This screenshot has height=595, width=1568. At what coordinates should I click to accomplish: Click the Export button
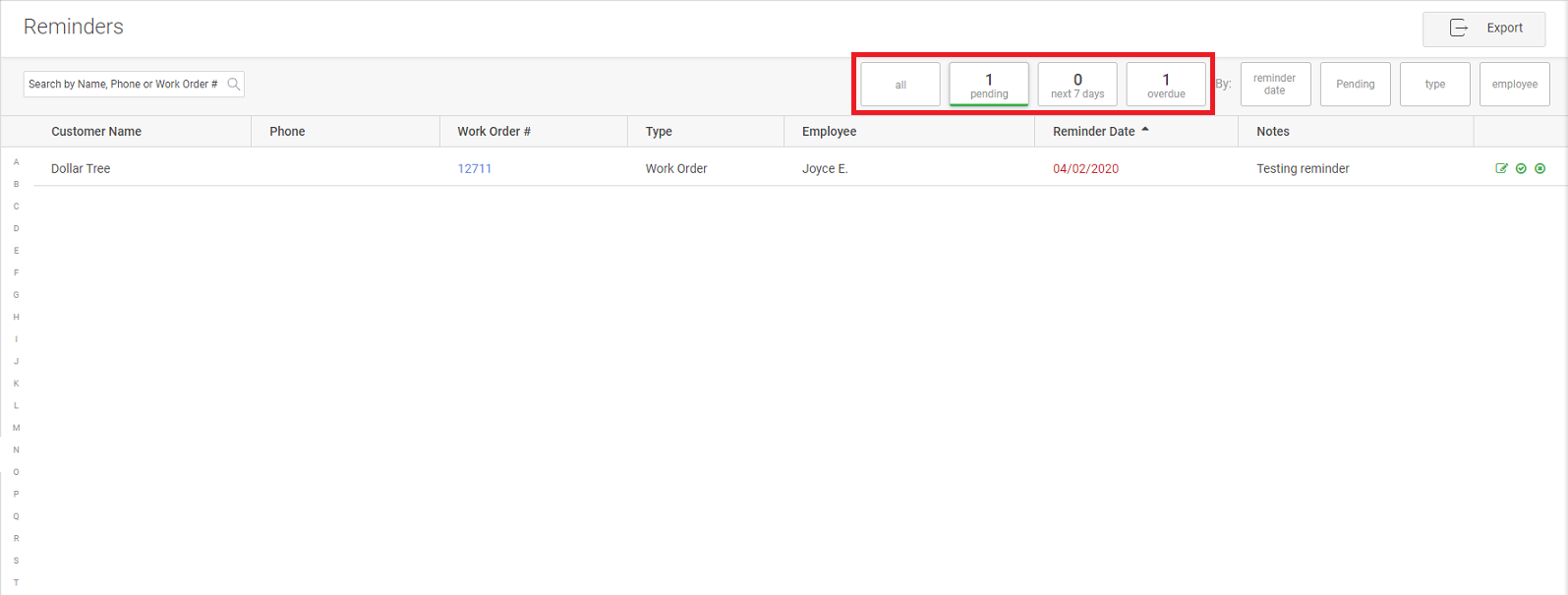(x=1483, y=29)
